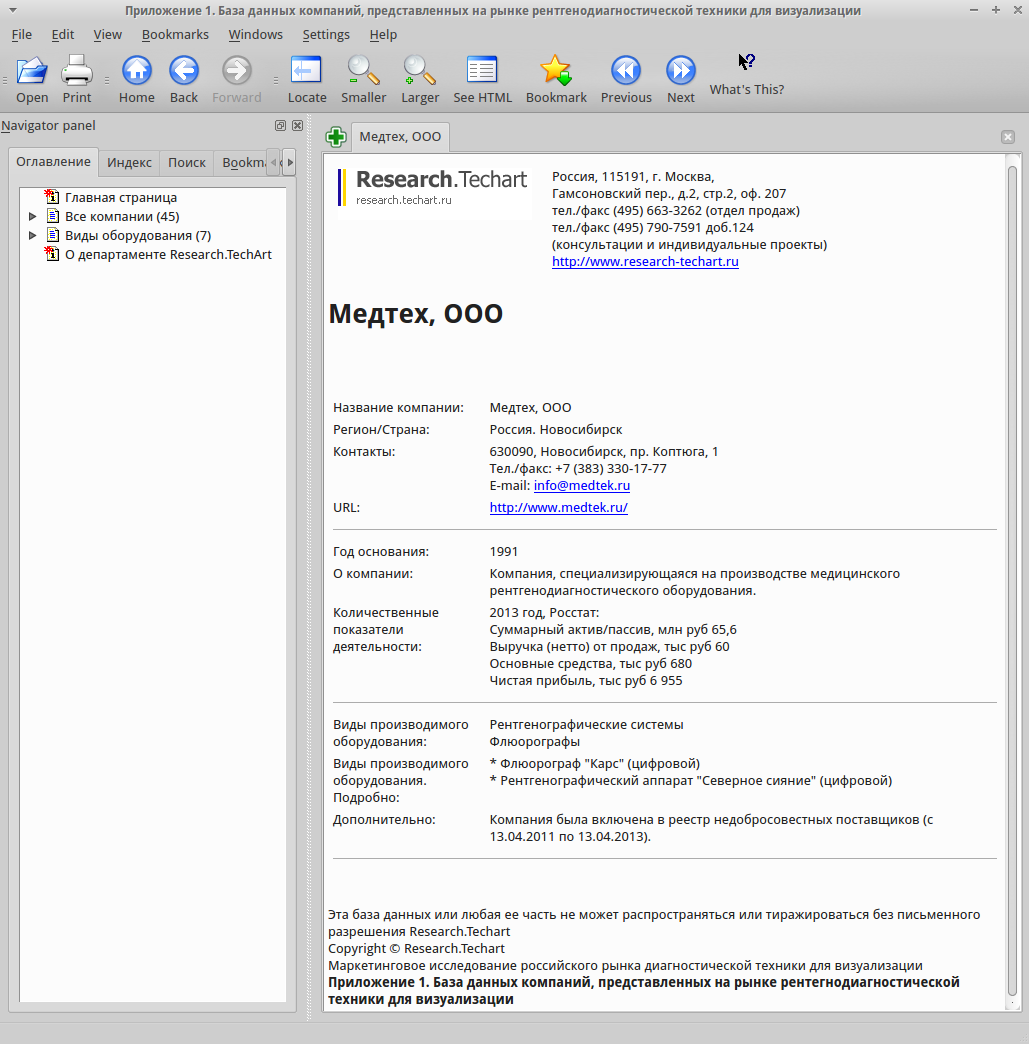Expand the Все компании (45) node
The image size is (1029, 1044).
(x=32, y=216)
